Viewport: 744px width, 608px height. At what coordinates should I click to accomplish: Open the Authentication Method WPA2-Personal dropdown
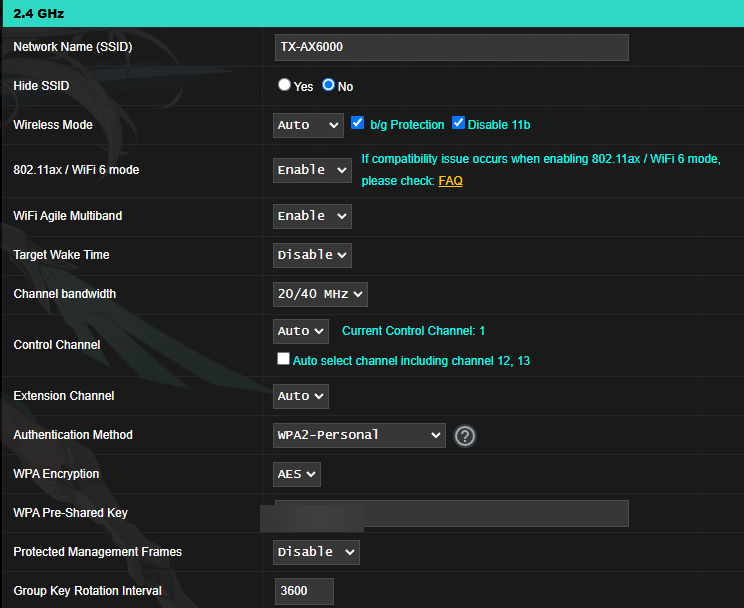[359, 435]
